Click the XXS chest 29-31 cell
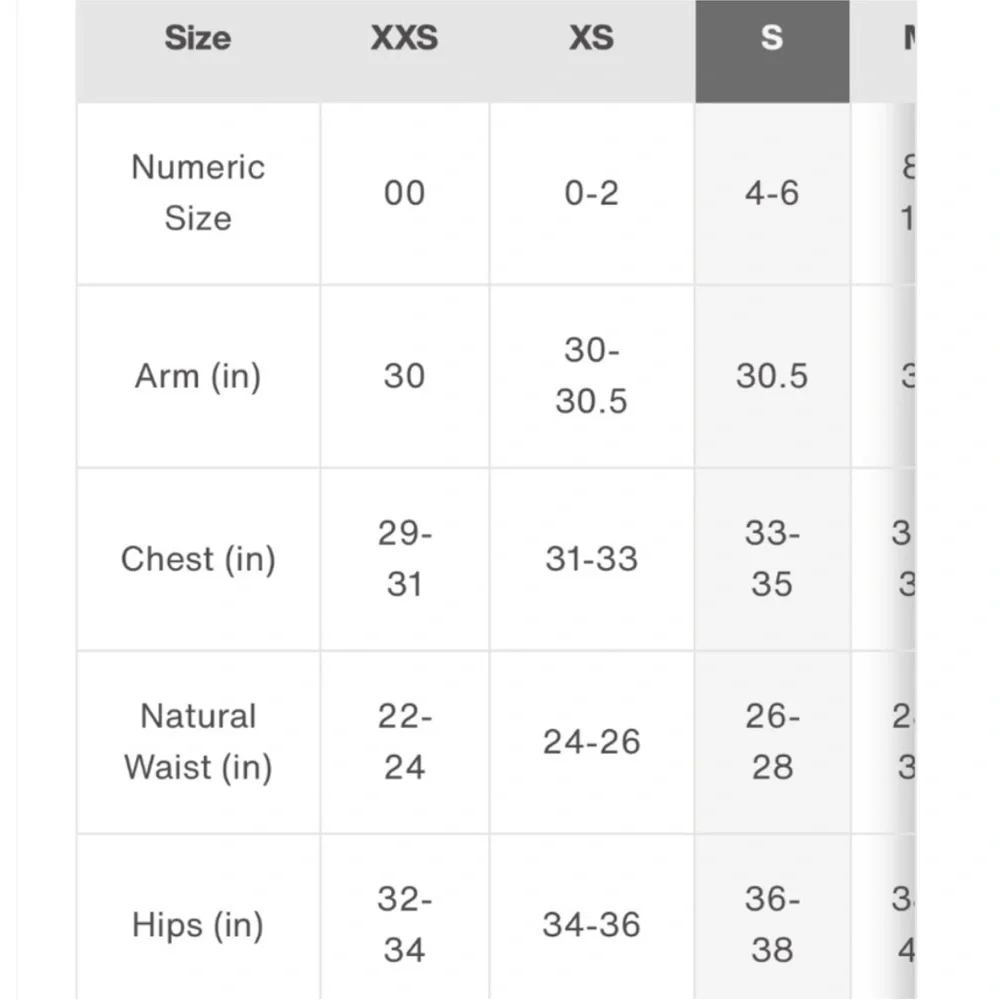Screen dimensions: 1000x1000 pyautogui.click(x=404, y=559)
